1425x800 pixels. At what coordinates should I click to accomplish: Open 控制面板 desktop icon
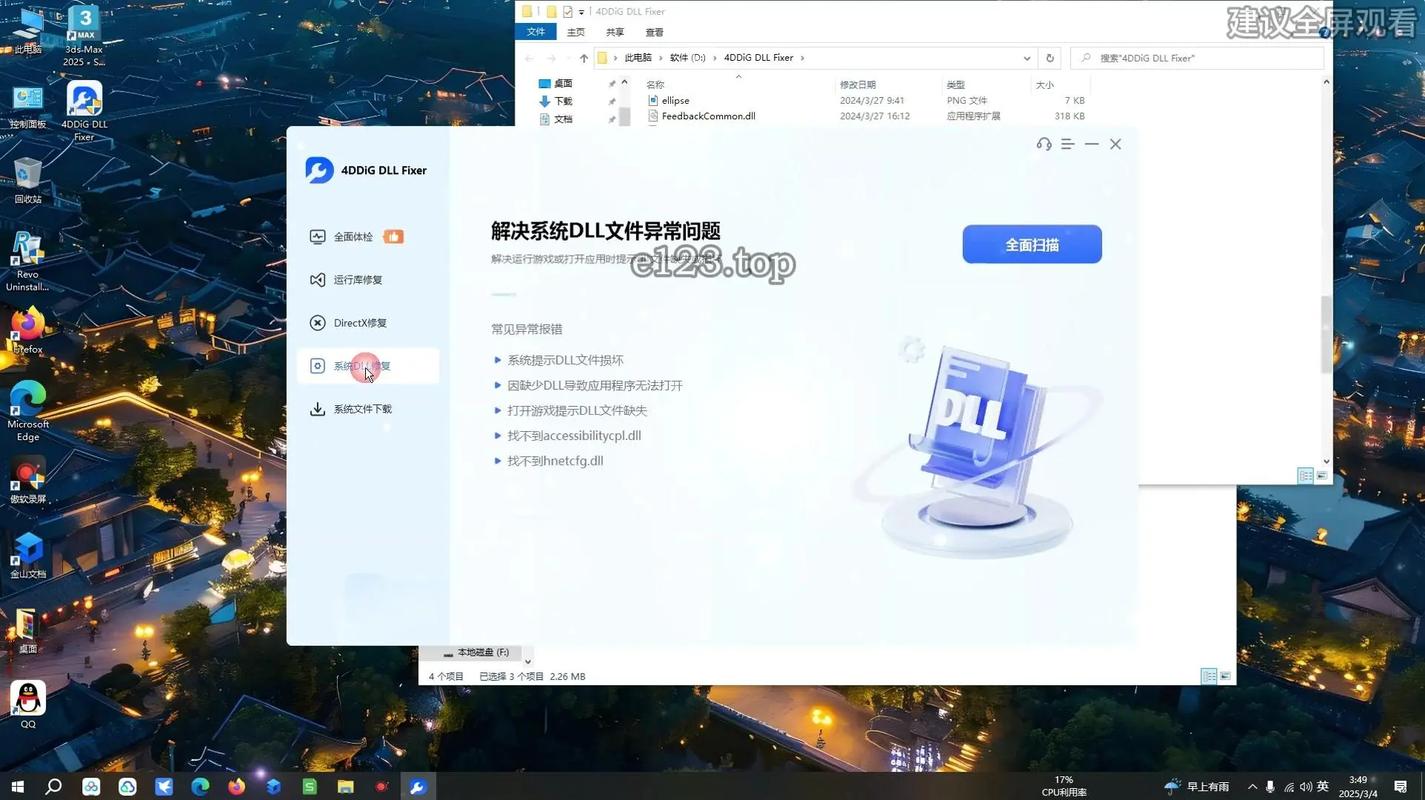point(28,107)
